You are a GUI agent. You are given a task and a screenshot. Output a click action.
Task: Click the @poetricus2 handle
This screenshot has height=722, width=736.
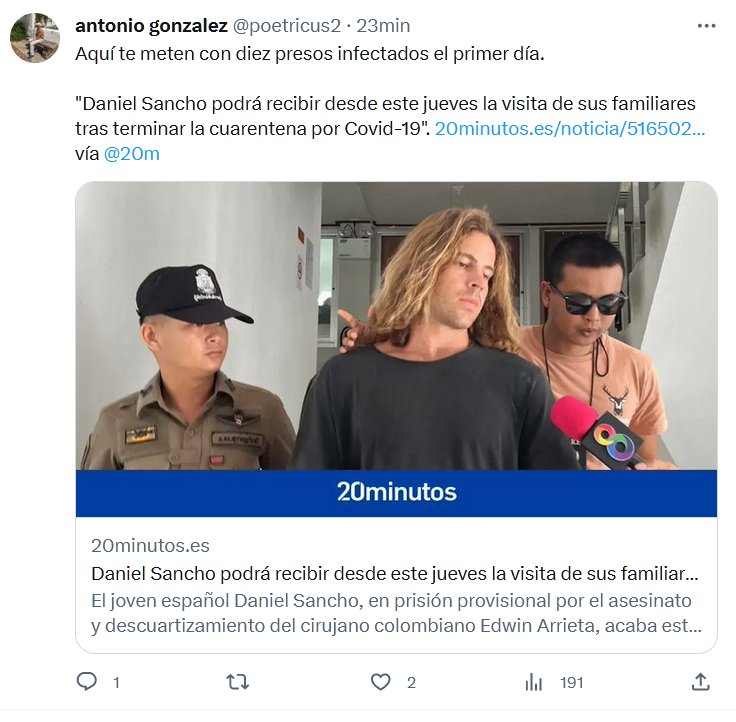[286, 26]
